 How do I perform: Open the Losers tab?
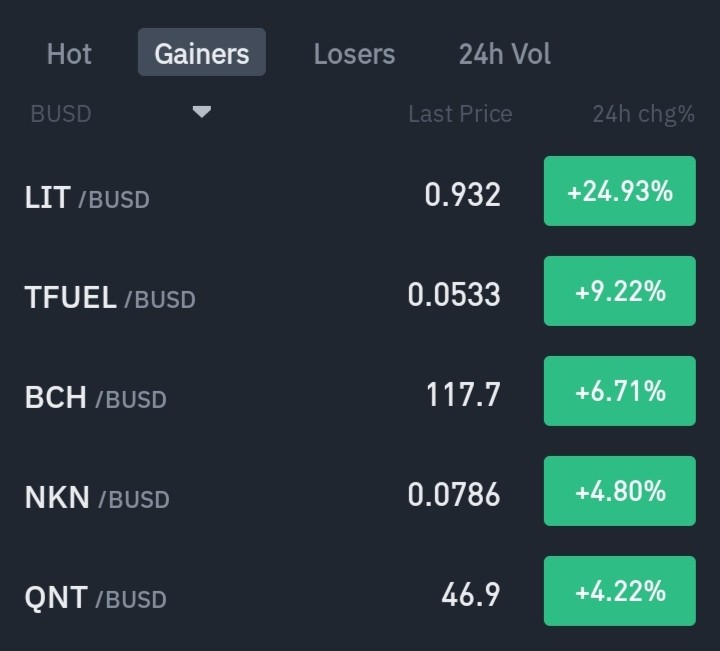(354, 54)
